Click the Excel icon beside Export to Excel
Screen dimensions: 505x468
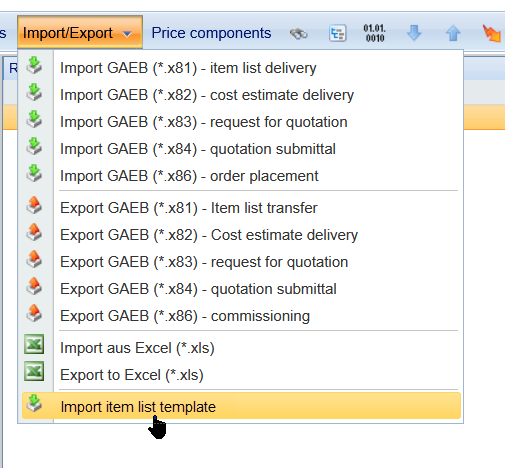pyautogui.click(x=34, y=371)
